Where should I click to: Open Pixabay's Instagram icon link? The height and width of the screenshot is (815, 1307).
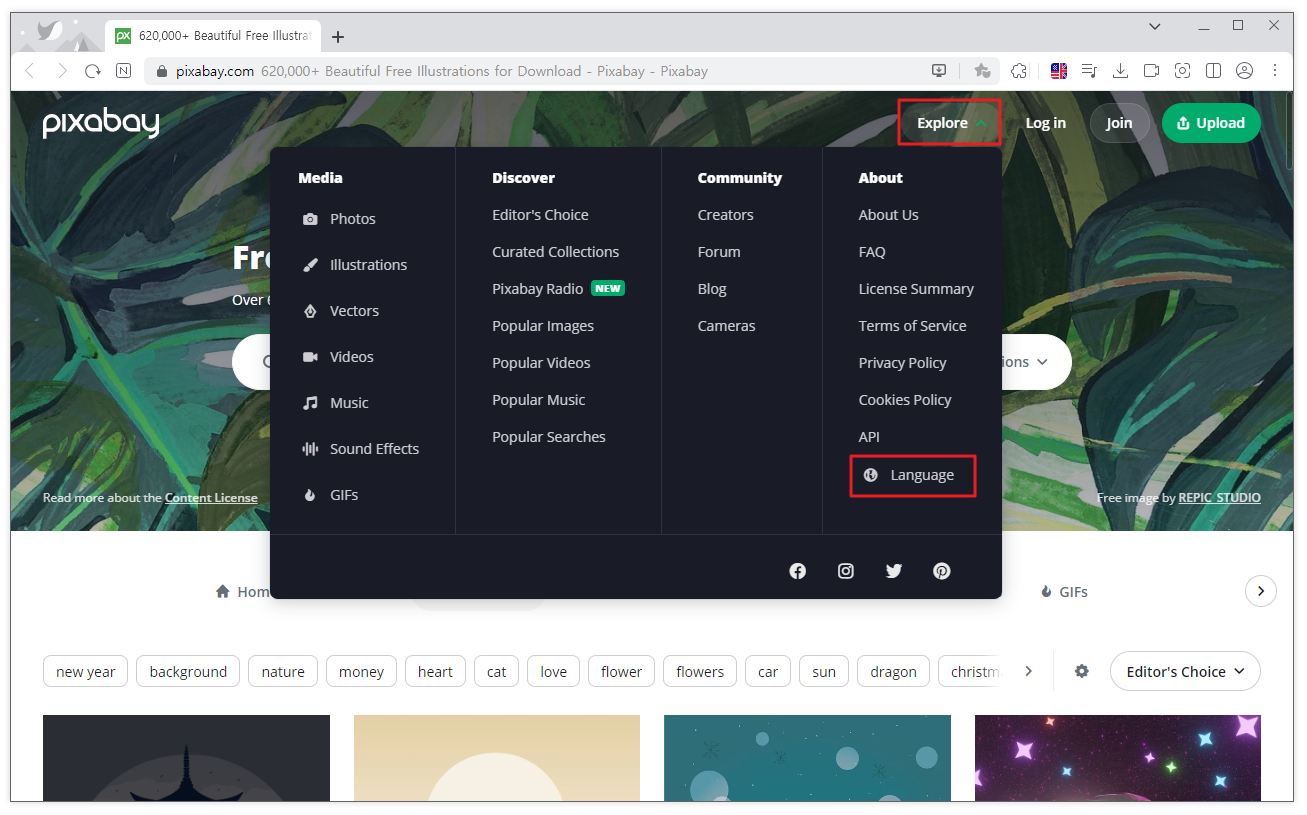point(846,571)
